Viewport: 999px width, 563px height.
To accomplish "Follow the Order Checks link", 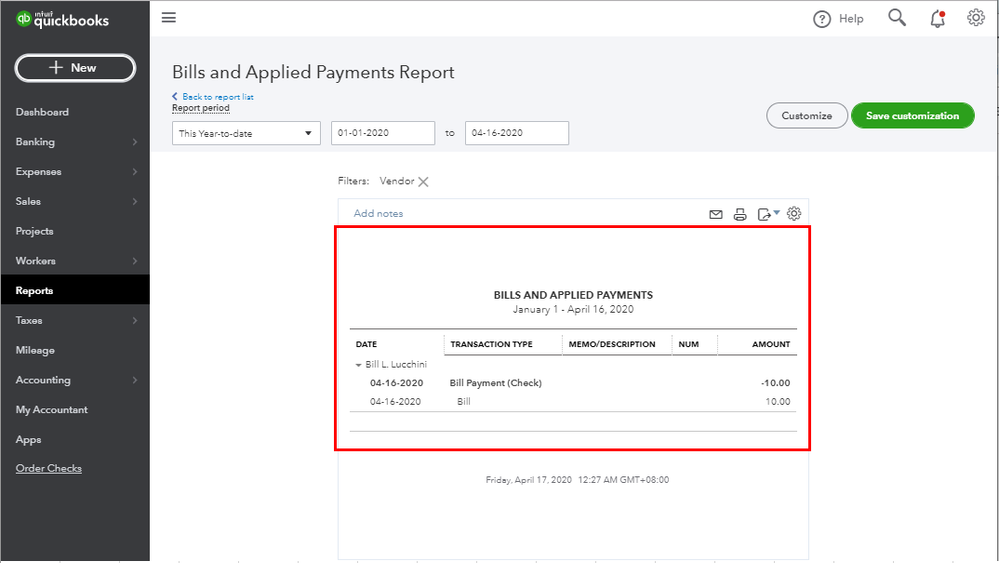I will pyautogui.click(x=48, y=468).
